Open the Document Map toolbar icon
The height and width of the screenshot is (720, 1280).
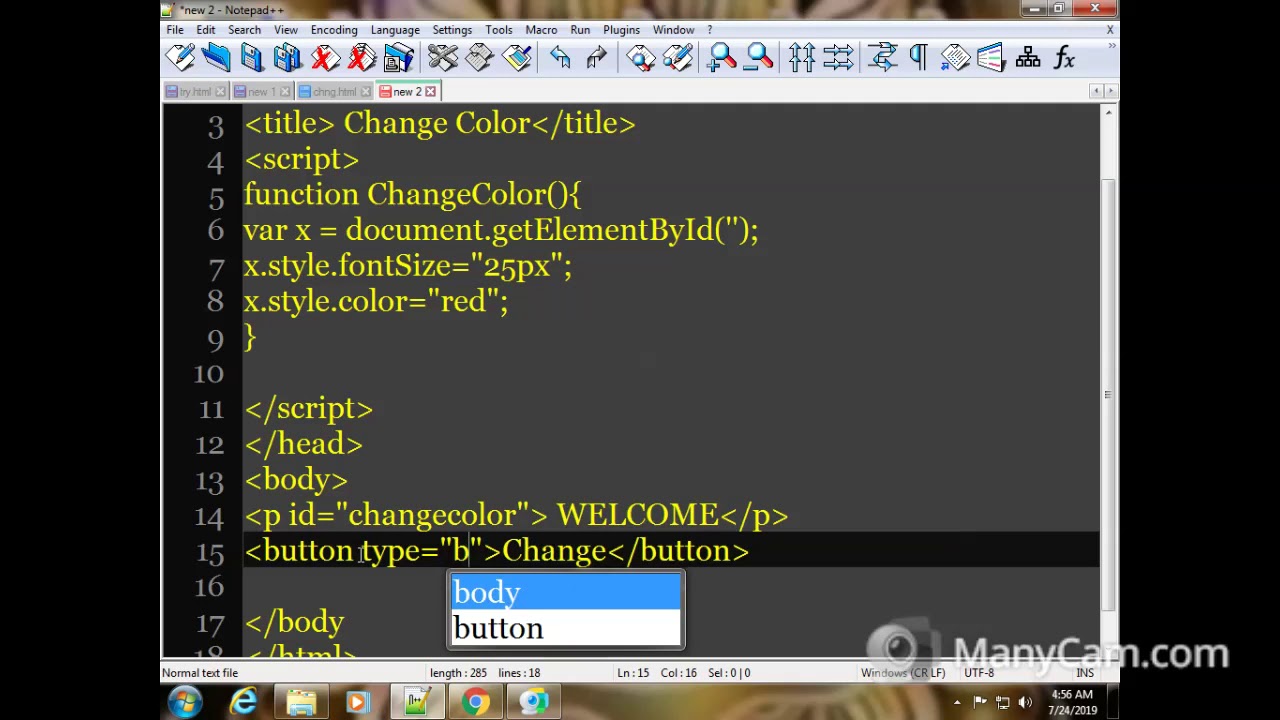[991, 58]
